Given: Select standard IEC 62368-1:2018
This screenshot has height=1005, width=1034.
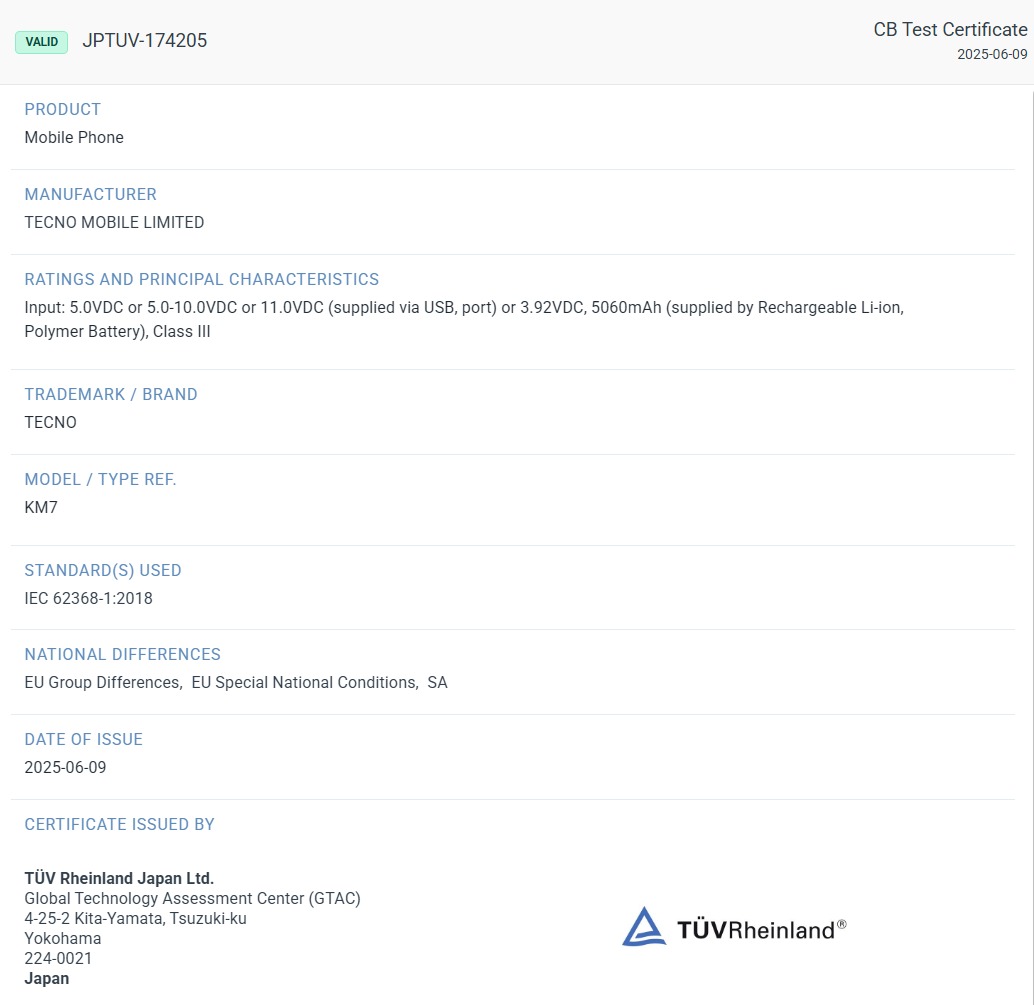Looking at the screenshot, I should tap(88, 598).
